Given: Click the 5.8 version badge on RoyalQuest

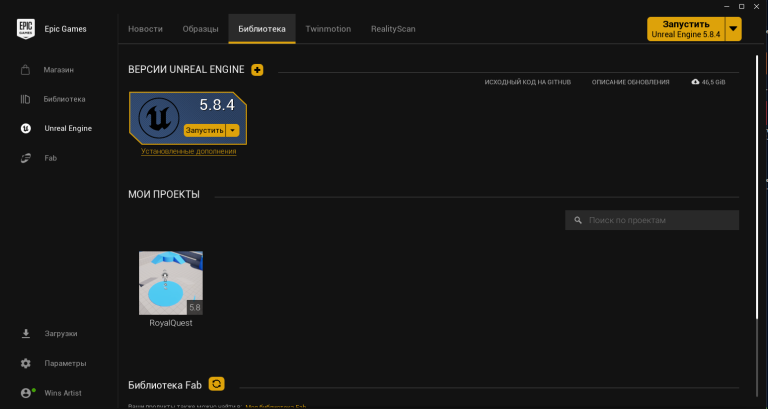Looking at the screenshot, I should point(195,308).
